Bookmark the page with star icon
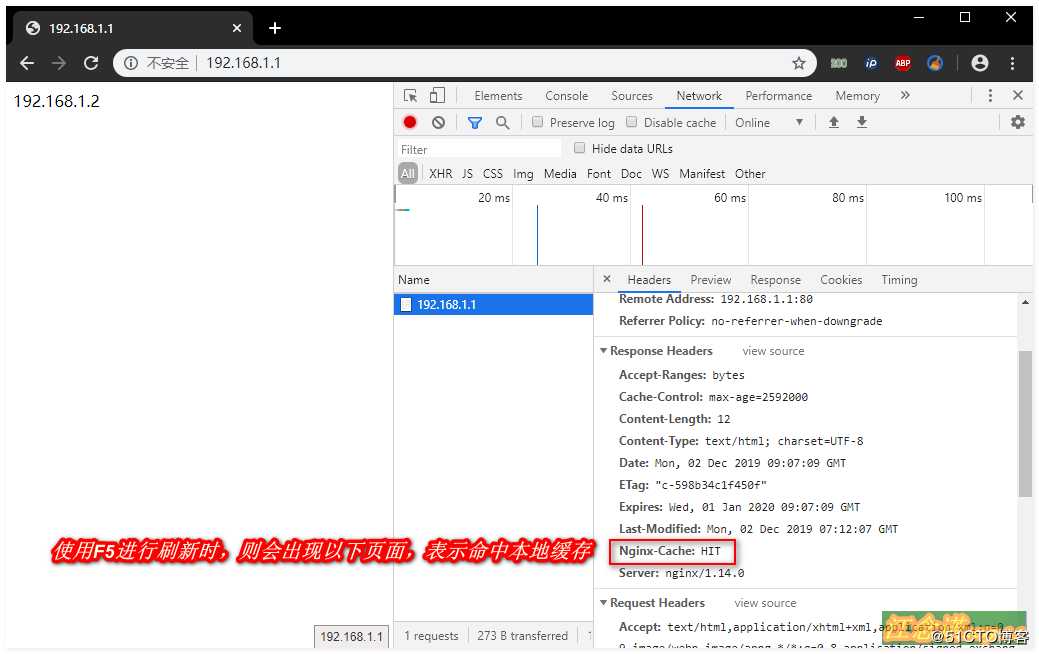The height and width of the screenshot is (654, 1039). coord(798,63)
